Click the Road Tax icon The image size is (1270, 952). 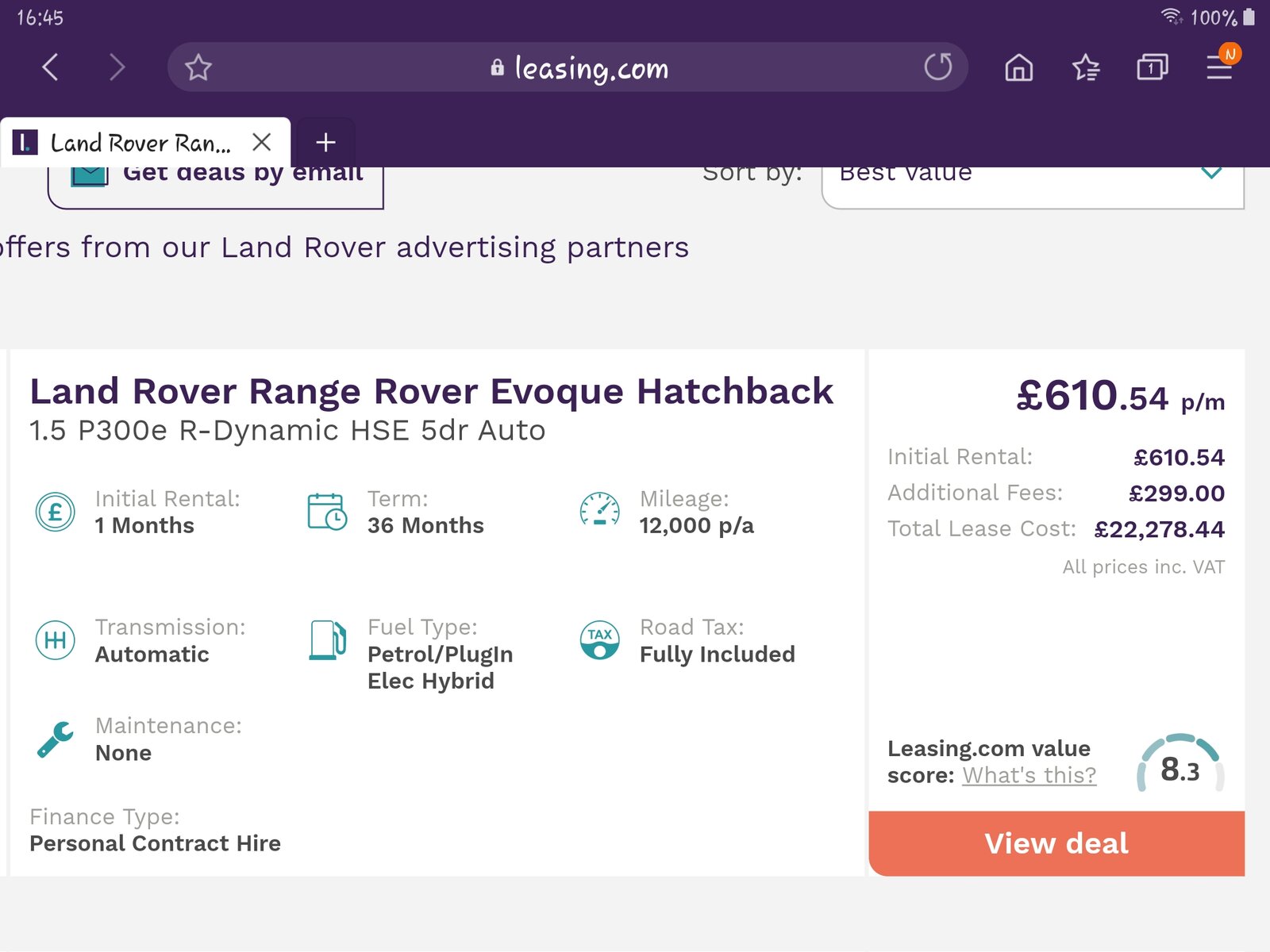(x=599, y=640)
